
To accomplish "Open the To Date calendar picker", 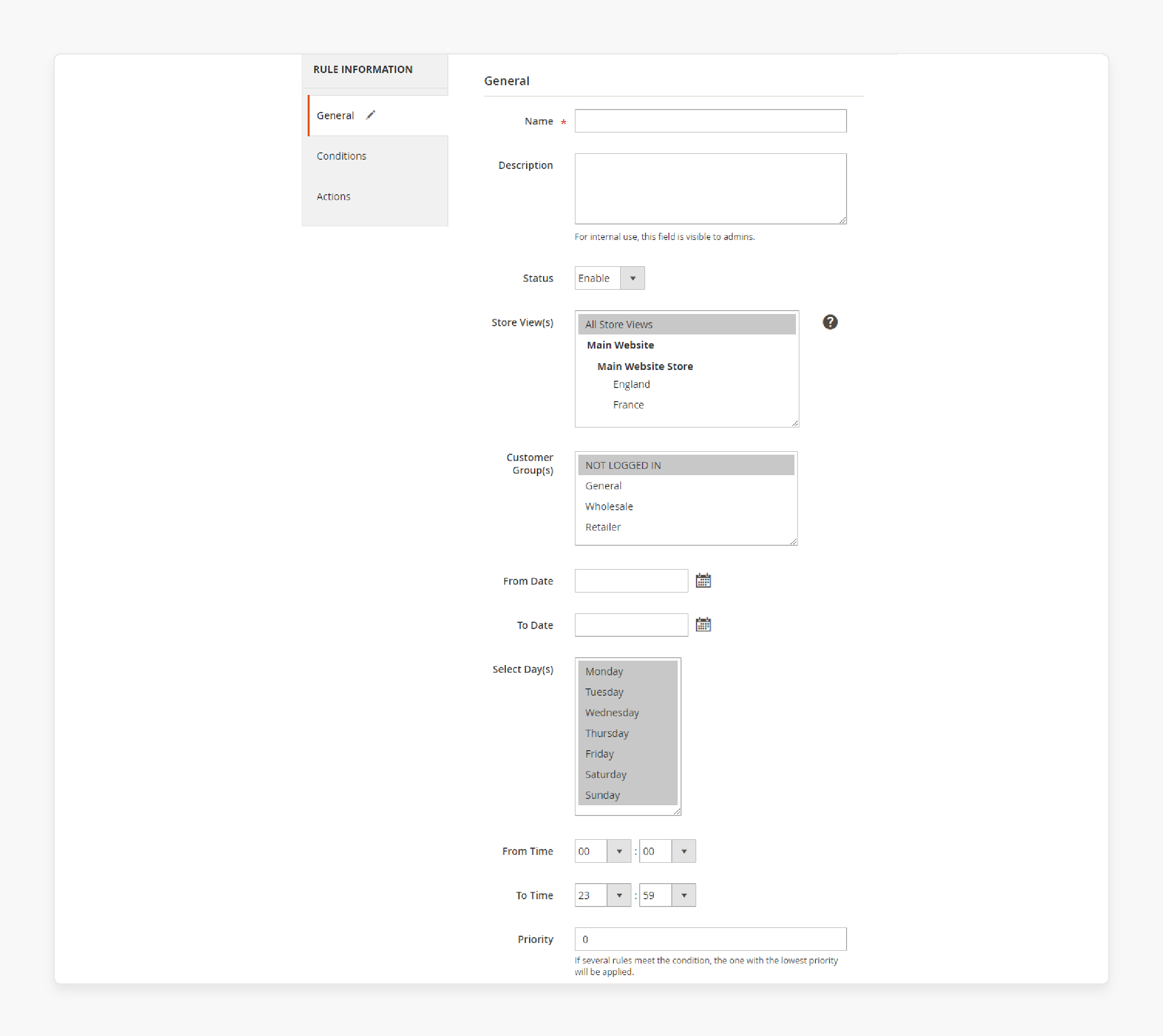I will pos(703,625).
